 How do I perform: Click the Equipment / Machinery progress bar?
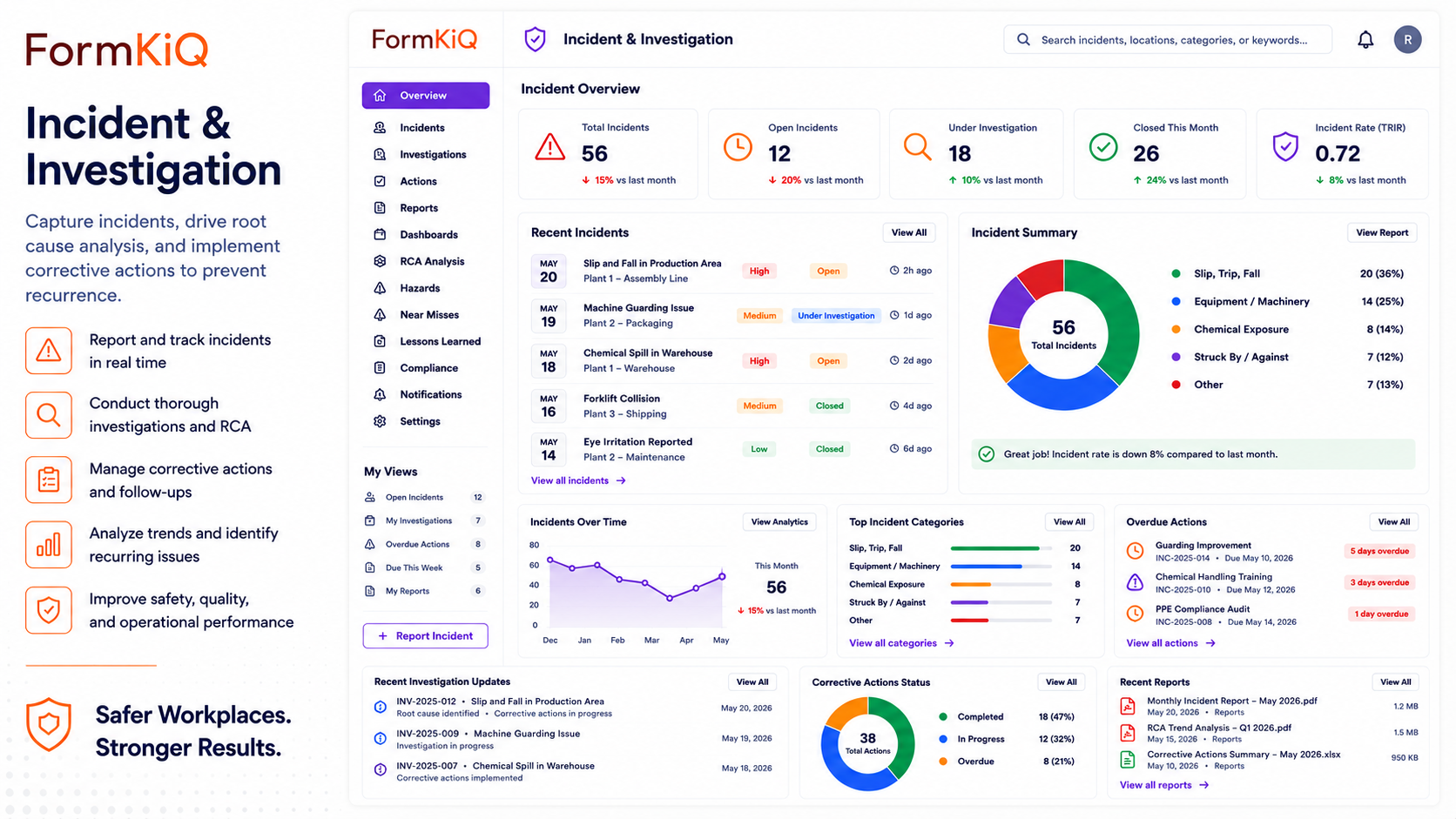coord(1001,567)
